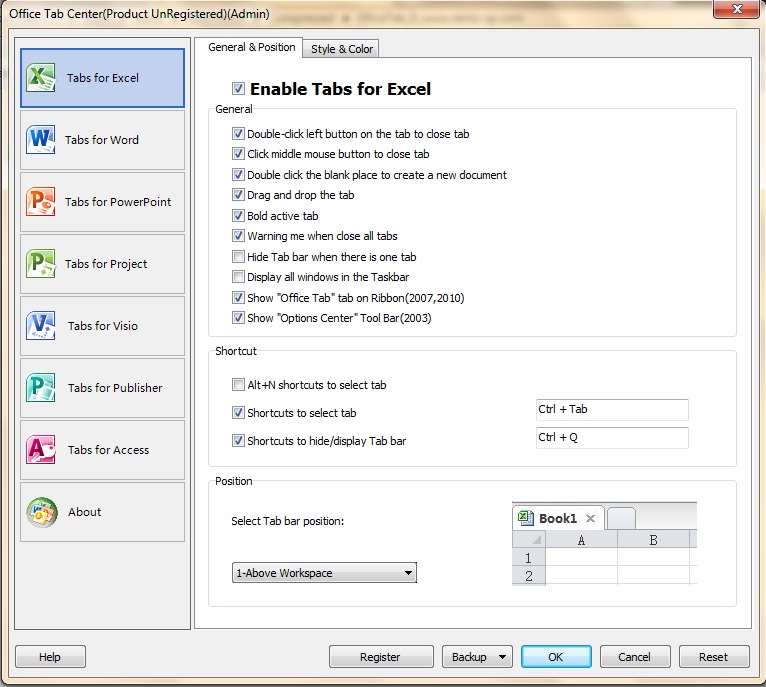
Task: Toggle the Shortcuts to select tab checkbox
Action: [x=238, y=412]
